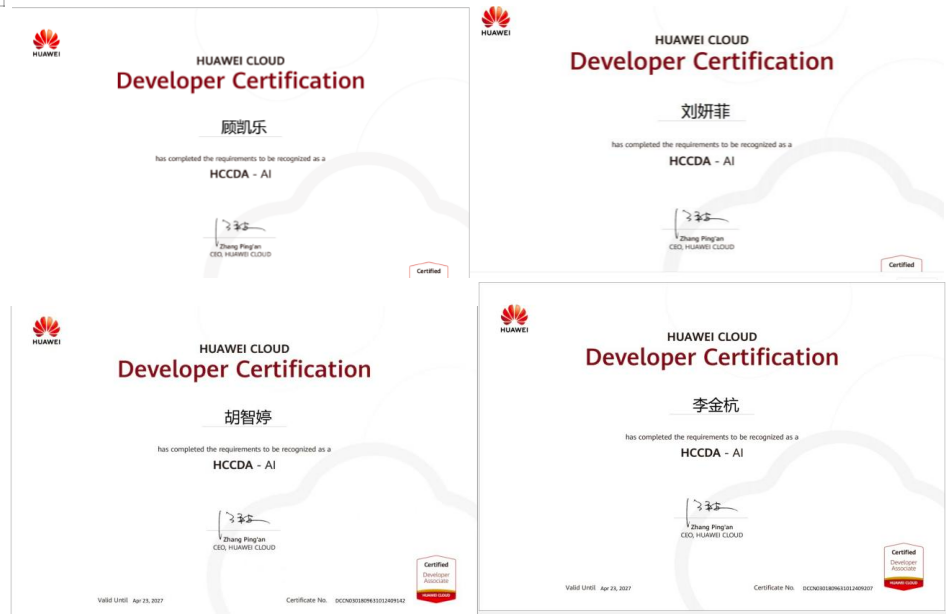Click Zhang Ping'an name on 刘妍菲's certificate
Viewport: 952px width, 616px height.
702,239
